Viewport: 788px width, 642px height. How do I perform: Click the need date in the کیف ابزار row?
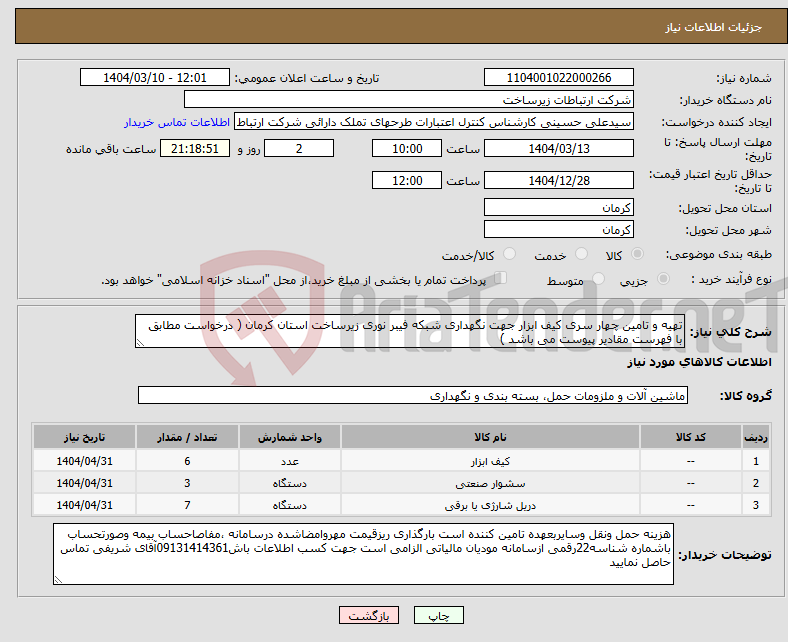pyautogui.click(x=84, y=461)
